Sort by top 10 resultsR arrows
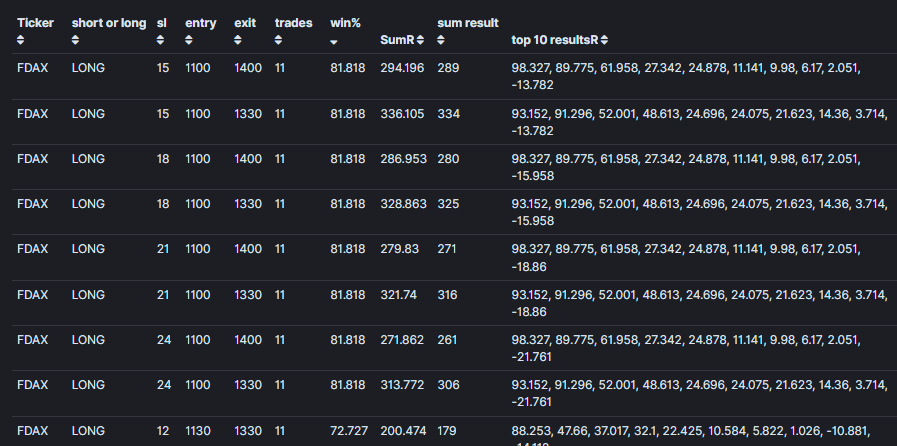Viewport: 897px width, 446px height. [x=605, y=40]
